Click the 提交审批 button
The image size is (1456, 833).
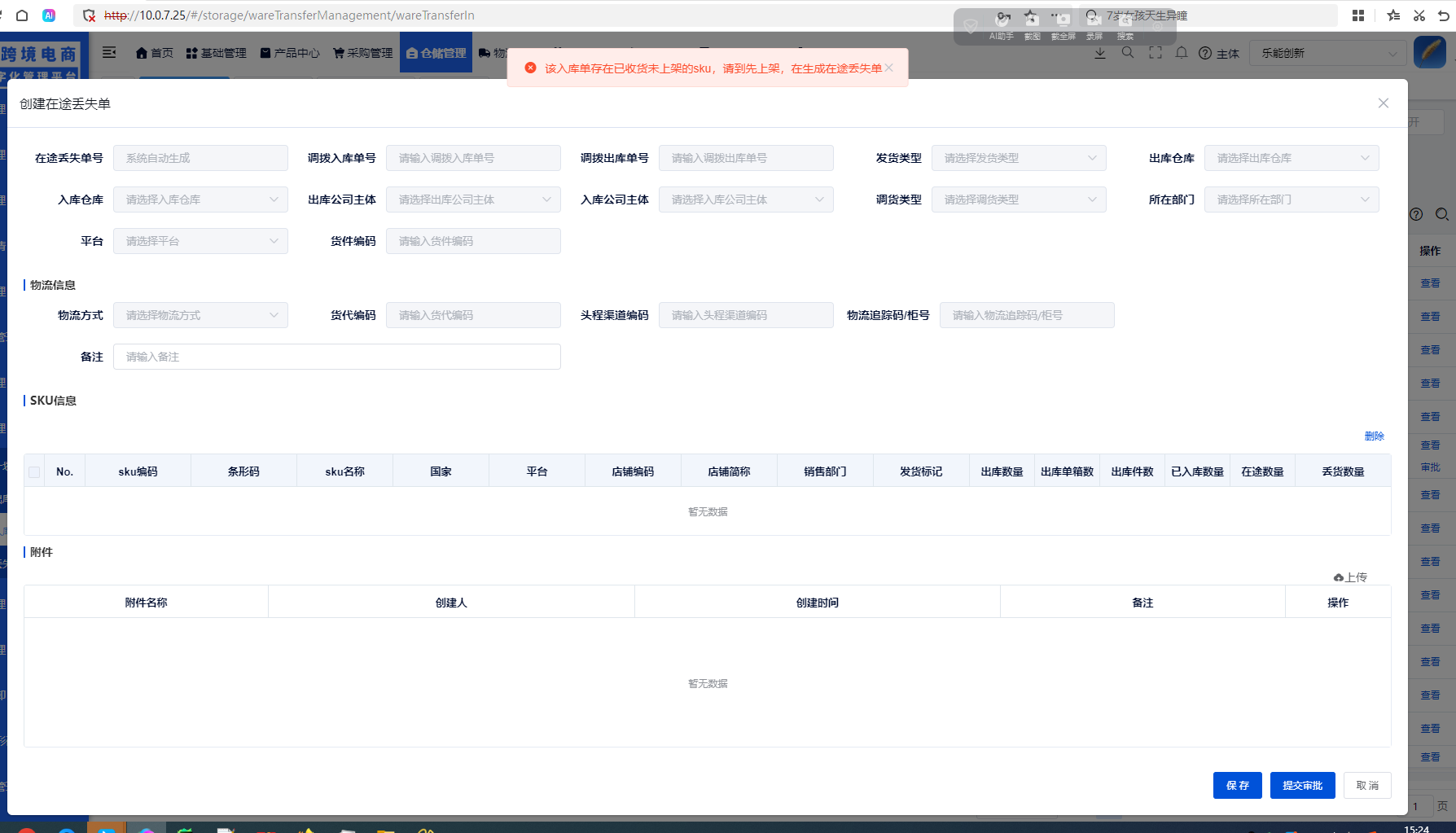tap(1302, 786)
